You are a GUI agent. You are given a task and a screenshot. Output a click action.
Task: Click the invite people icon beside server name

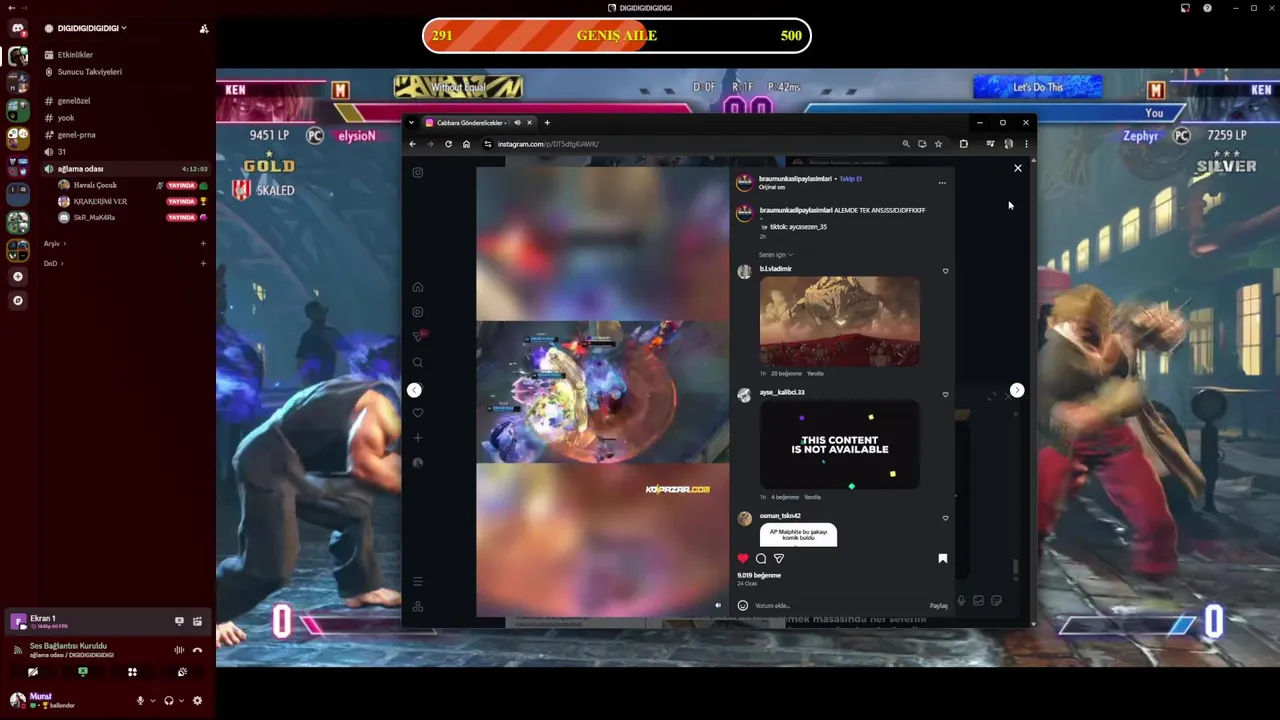(204, 29)
